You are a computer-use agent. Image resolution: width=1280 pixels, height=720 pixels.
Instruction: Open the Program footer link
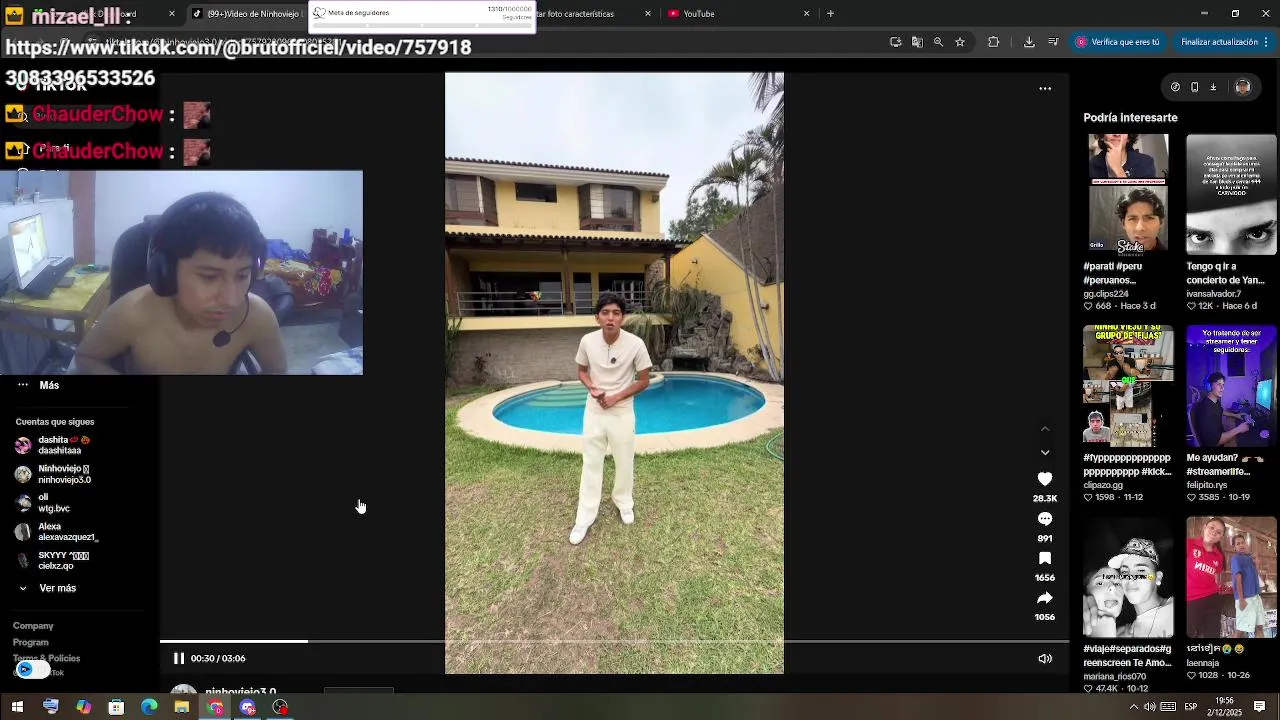click(31, 642)
